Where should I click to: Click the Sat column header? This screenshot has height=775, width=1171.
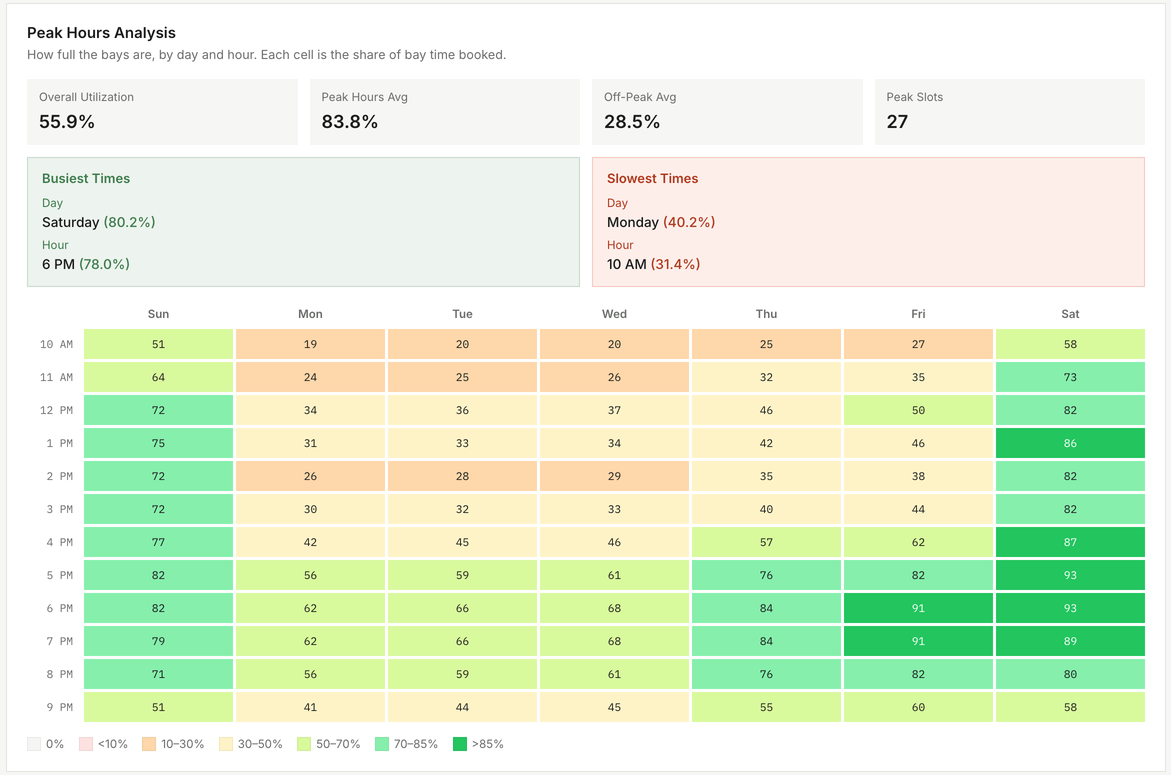pyautogui.click(x=1070, y=314)
